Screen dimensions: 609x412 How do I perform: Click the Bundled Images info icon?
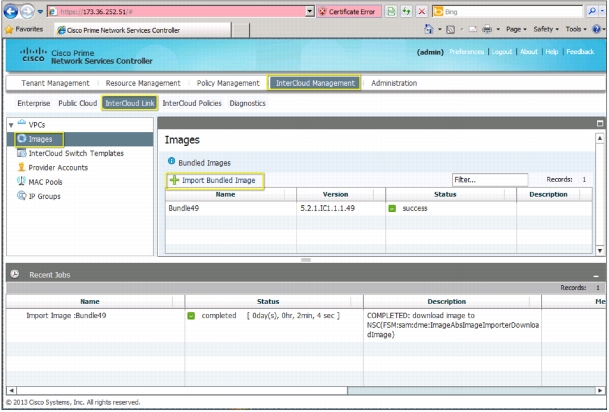tap(171, 161)
